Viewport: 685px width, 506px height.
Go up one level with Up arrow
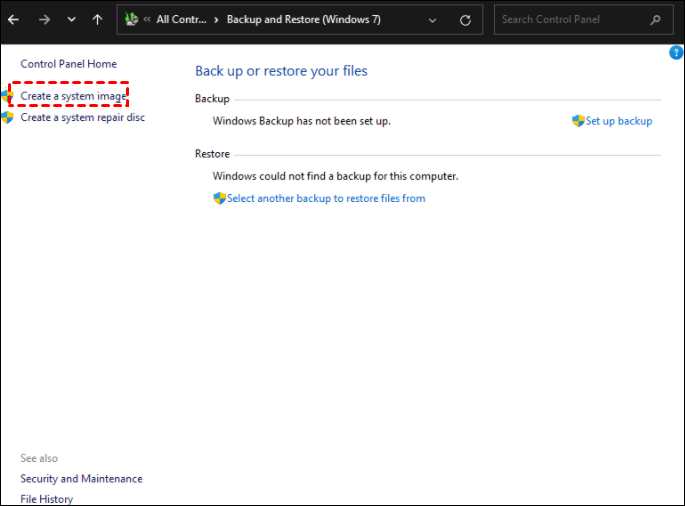tap(97, 20)
